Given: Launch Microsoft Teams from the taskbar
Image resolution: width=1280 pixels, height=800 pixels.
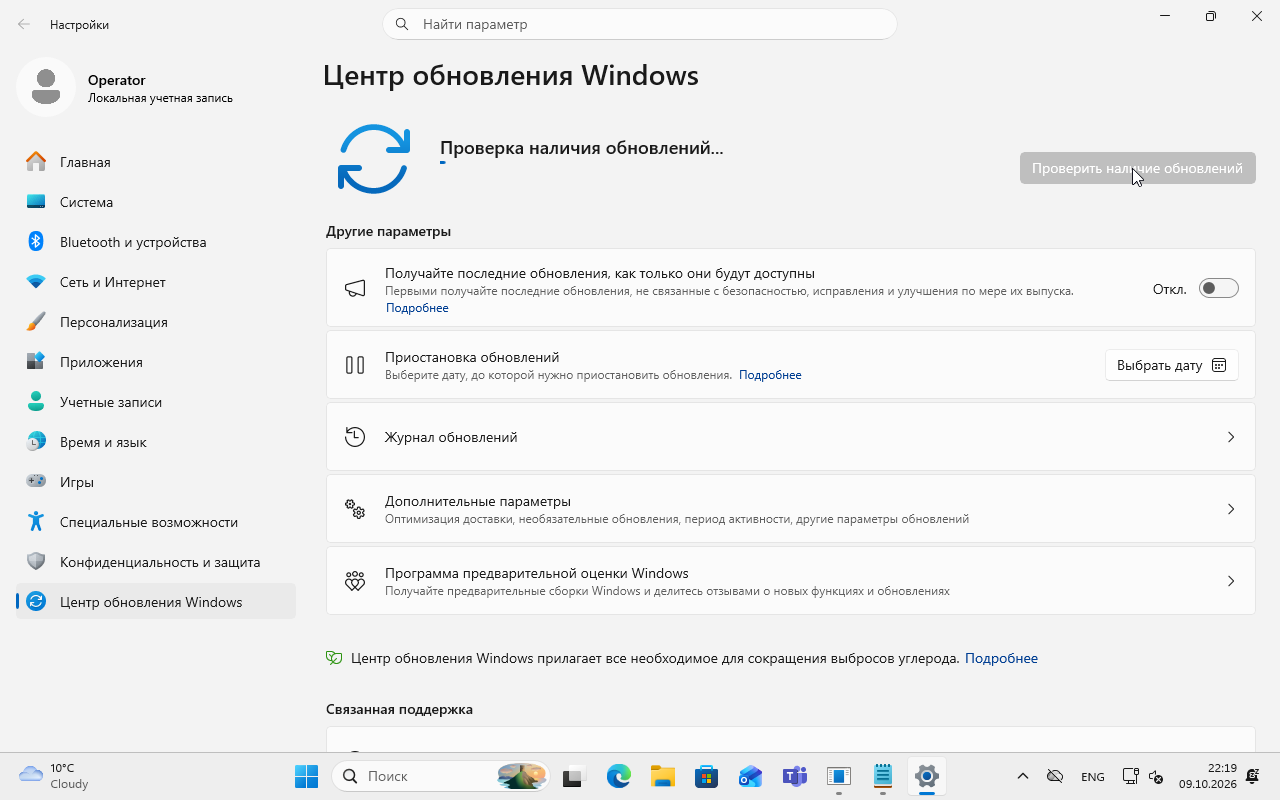Looking at the screenshot, I should (795, 776).
